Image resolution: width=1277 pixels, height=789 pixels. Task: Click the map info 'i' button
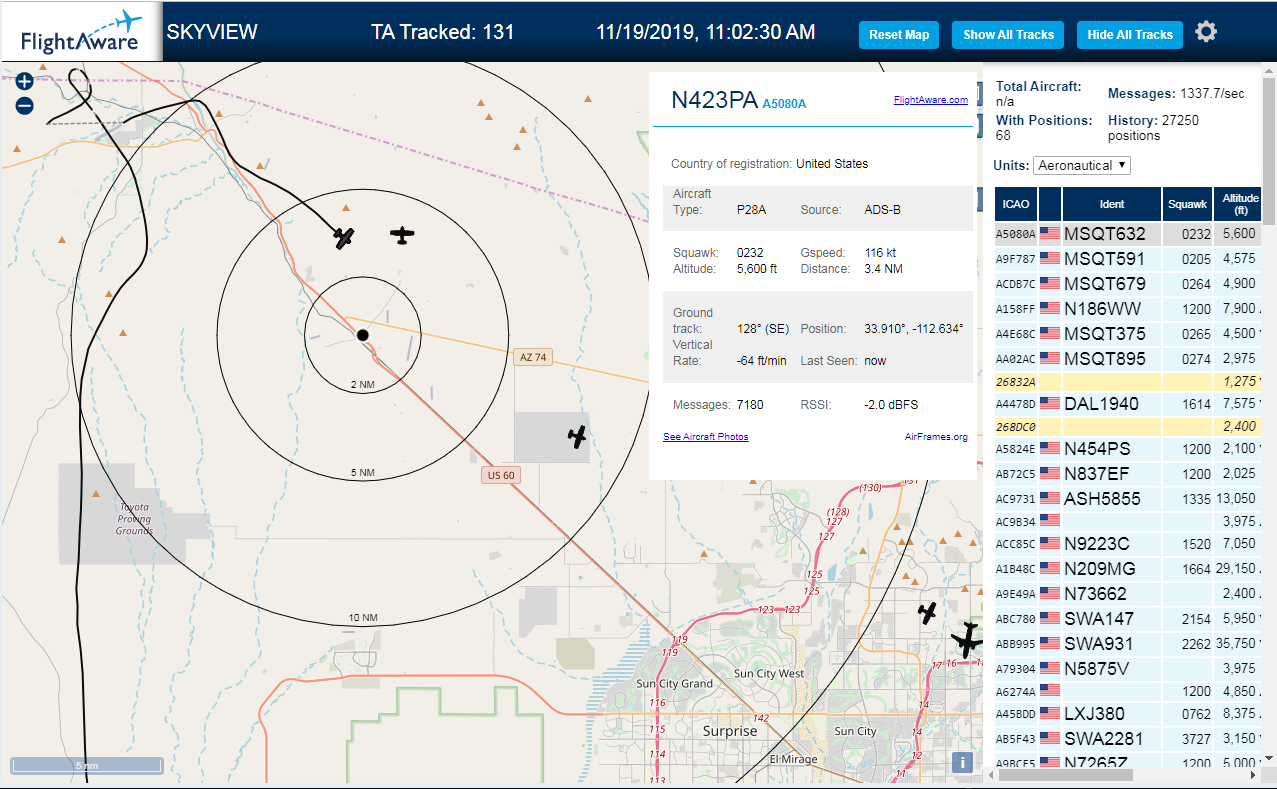[962, 763]
